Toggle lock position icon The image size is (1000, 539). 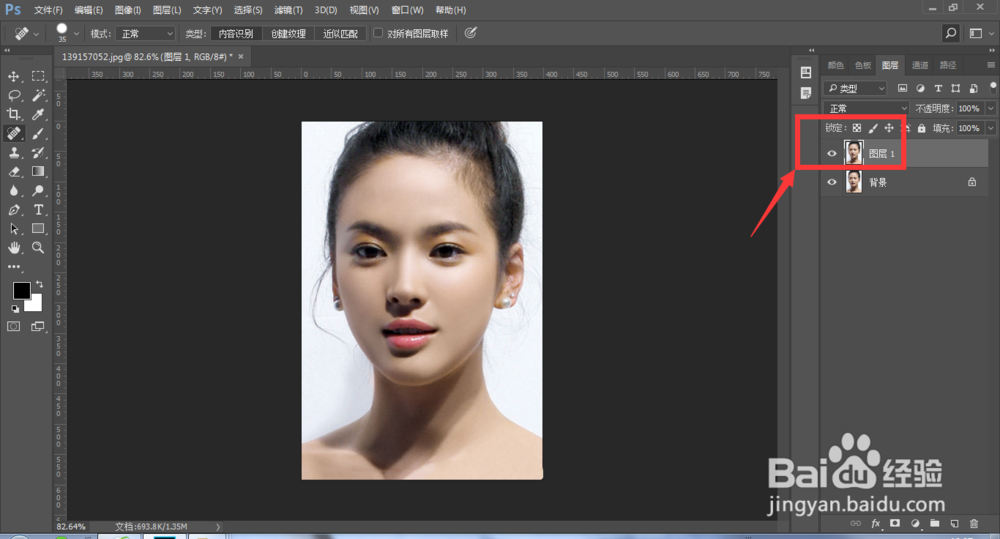pyautogui.click(x=889, y=128)
